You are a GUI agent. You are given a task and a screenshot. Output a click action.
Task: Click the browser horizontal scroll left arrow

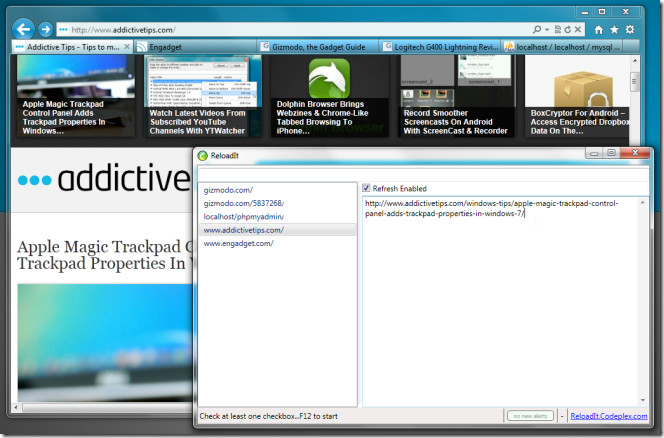16,408
